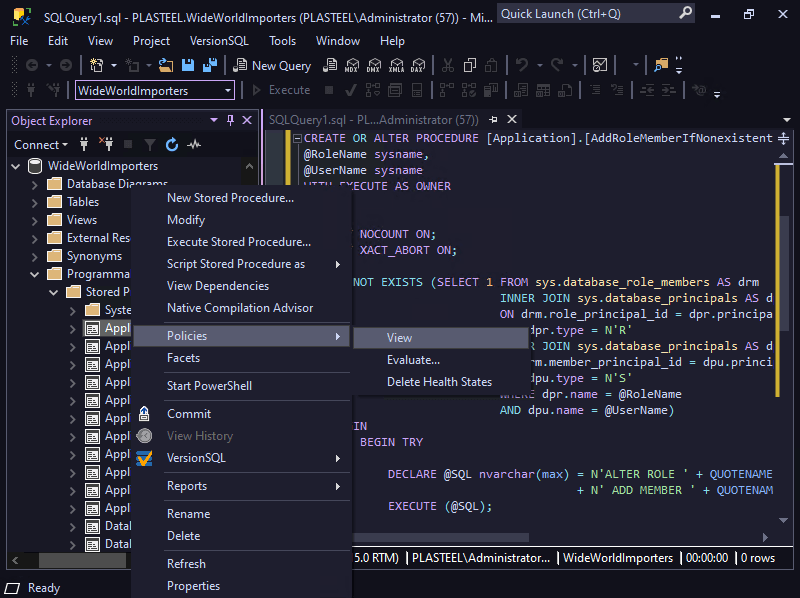Click the Refresh icon in Object Explorer
This screenshot has width=800, height=598.
tap(172, 145)
